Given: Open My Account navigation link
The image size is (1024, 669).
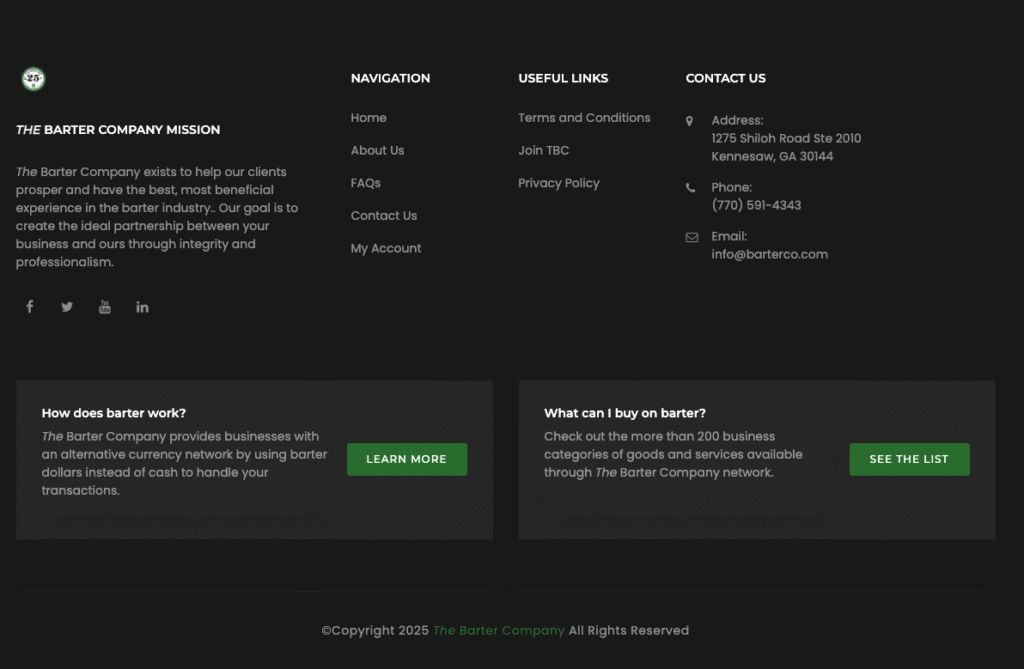Looking at the screenshot, I should coord(385,249).
